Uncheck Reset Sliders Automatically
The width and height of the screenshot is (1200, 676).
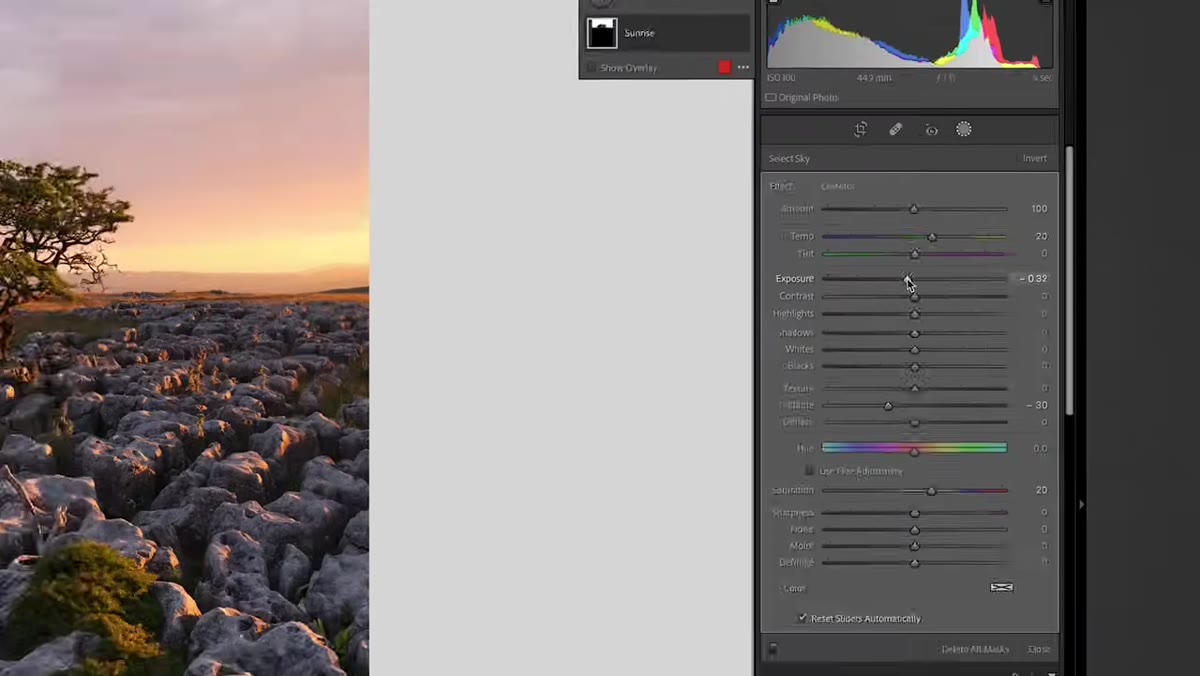click(x=802, y=618)
